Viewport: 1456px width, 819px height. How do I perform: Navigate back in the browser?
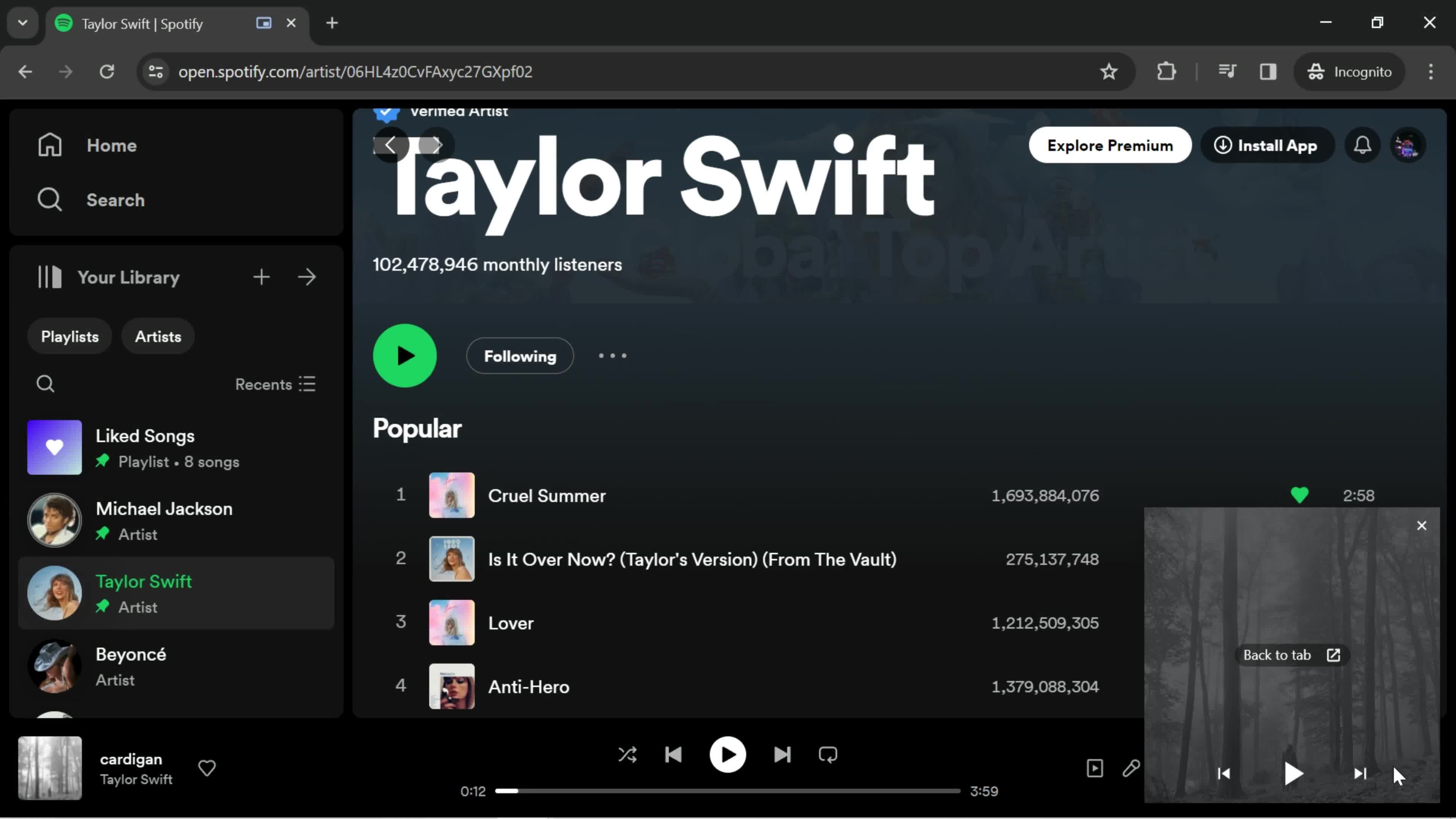pyautogui.click(x=25, y=72)
